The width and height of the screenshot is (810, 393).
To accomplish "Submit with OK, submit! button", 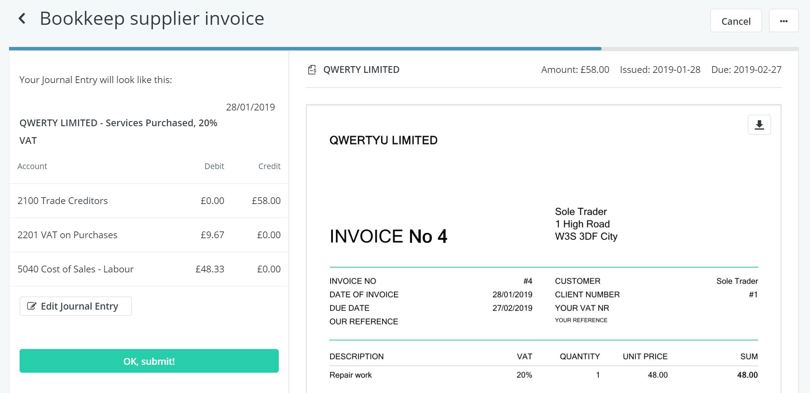I will coord(149,361).
